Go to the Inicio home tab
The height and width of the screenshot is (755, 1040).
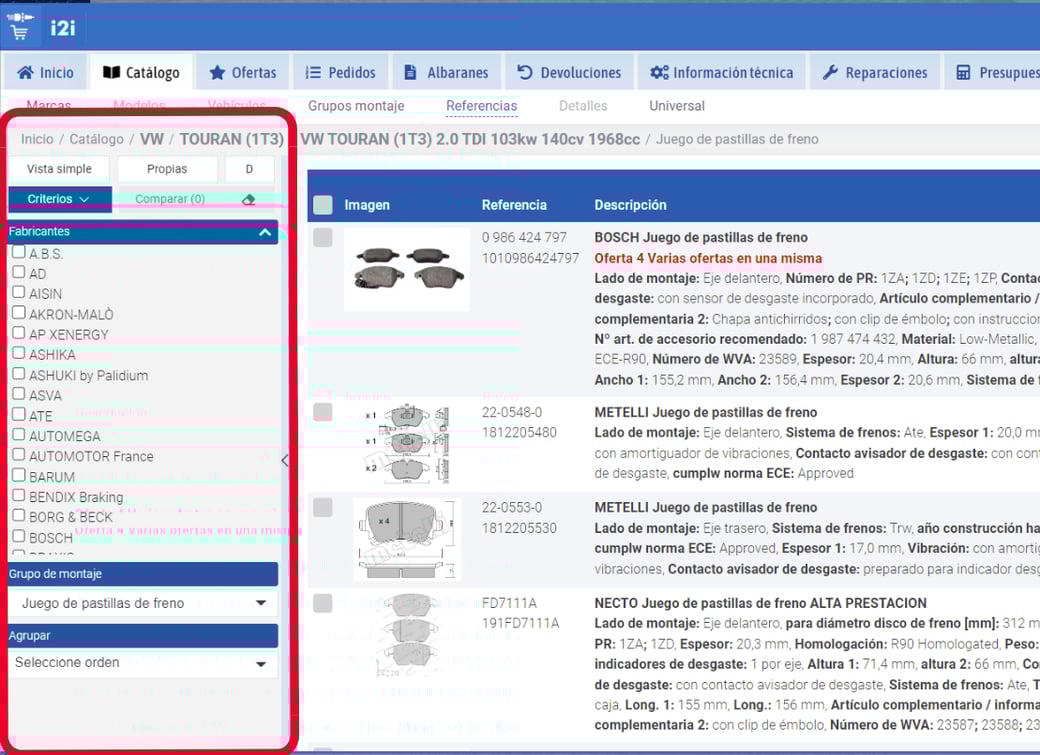point(45,72)
